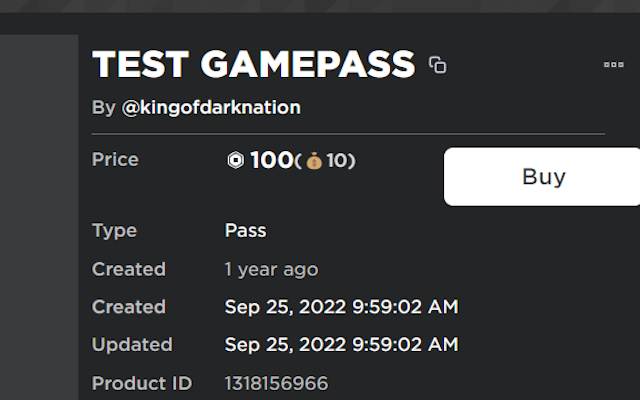Select the Product ID number 1318156966
The width and height of the screenshot is (640, 400).
tap(276, 383)
